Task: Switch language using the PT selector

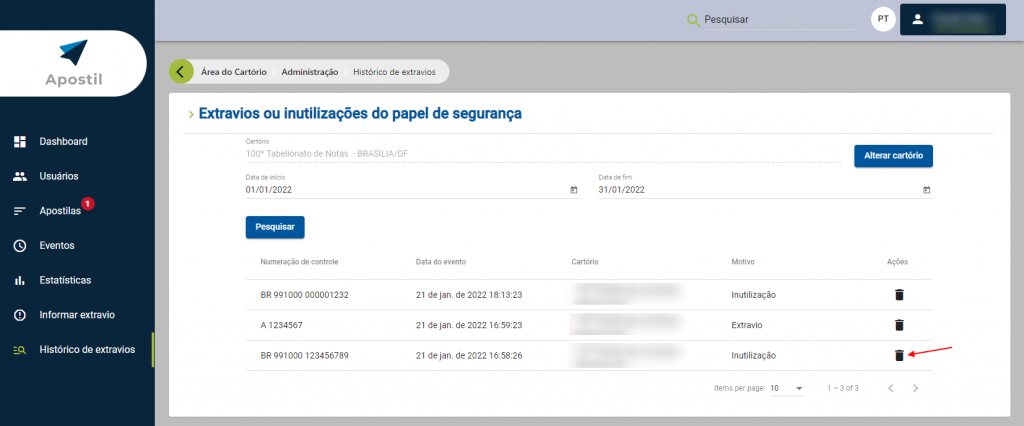Action: pyautogui.click(x=883, y=20)
